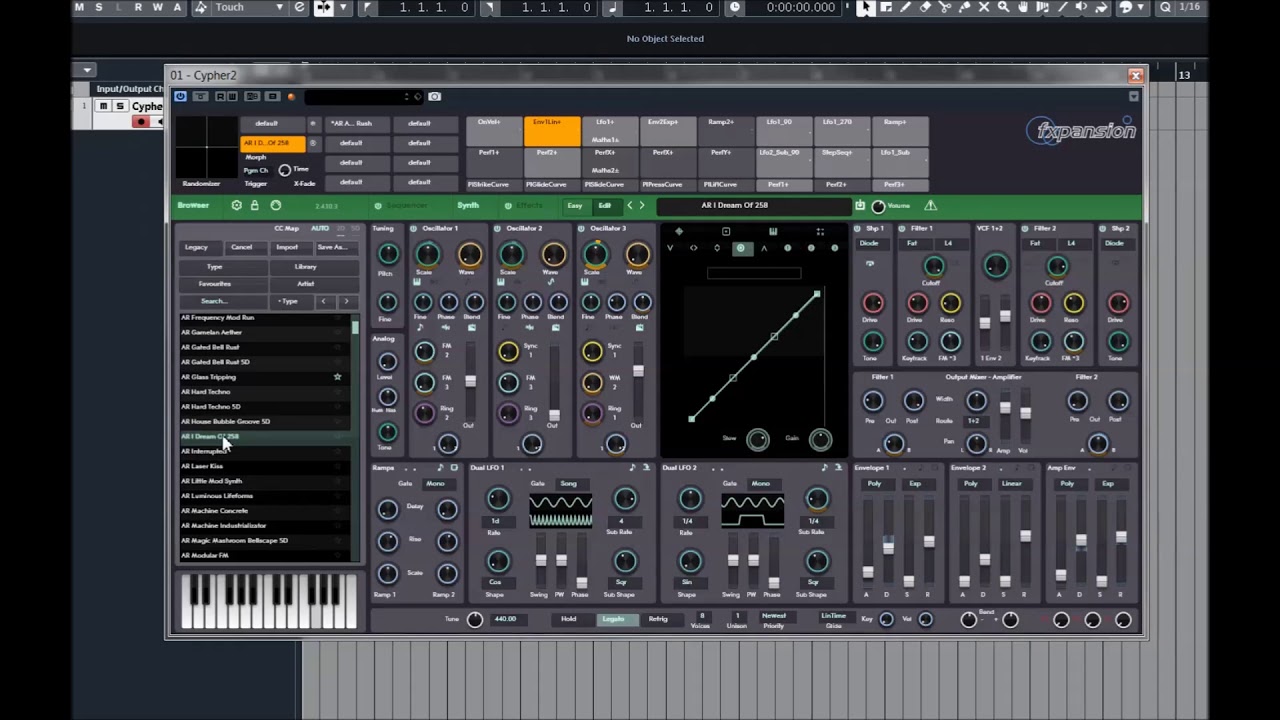Screen dimensions: 1280x720
Task: Go to previous preset arrow in green bar
Action: tap(630, 205)
